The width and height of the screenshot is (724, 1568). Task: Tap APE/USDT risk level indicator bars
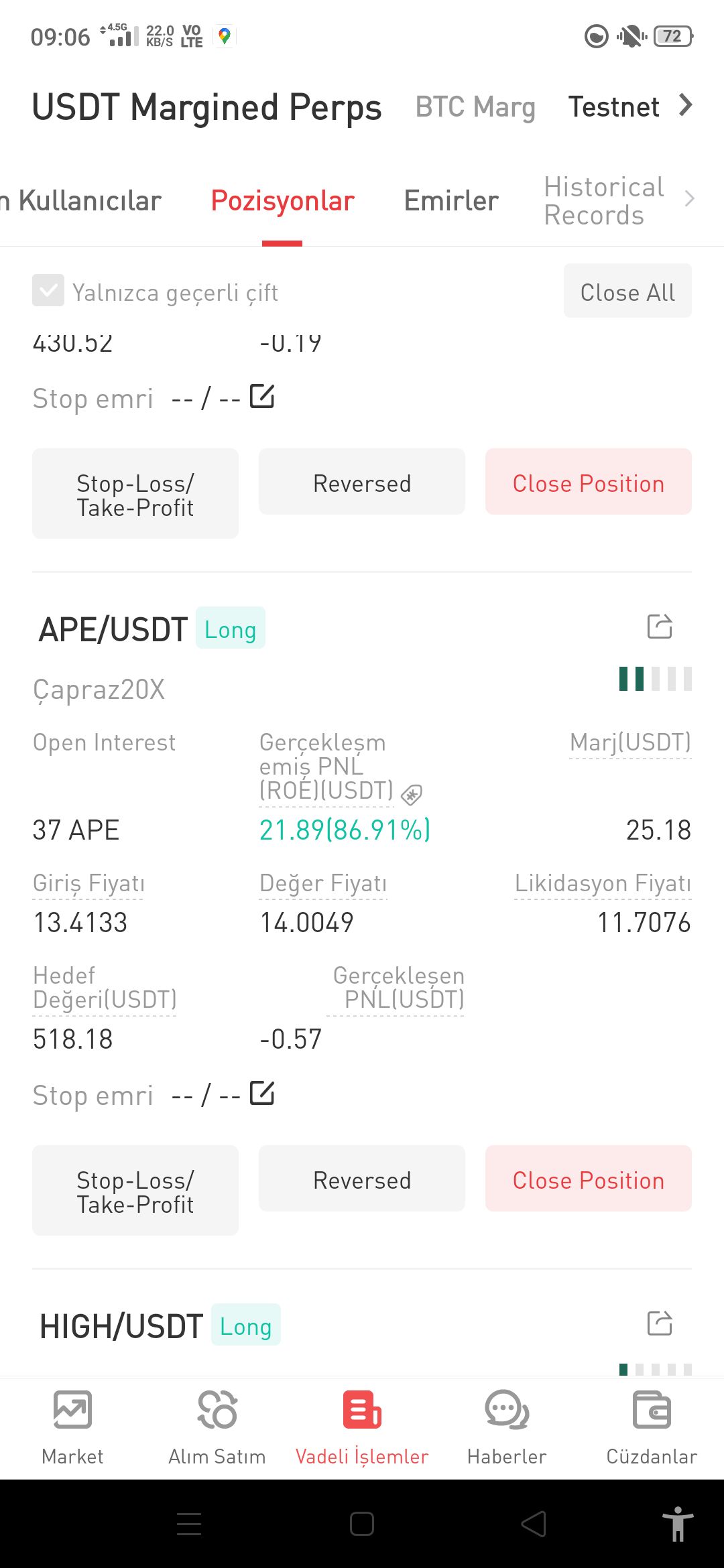point(656,678)
